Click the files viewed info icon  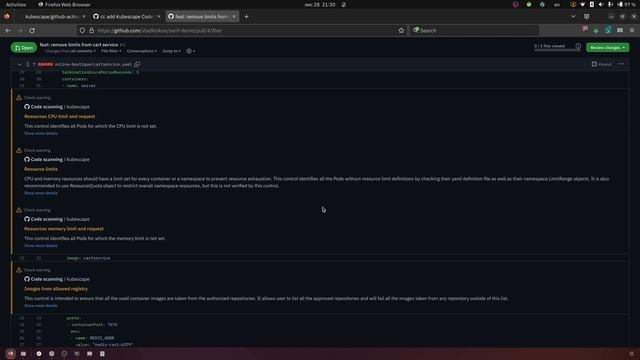pos(578,46)
